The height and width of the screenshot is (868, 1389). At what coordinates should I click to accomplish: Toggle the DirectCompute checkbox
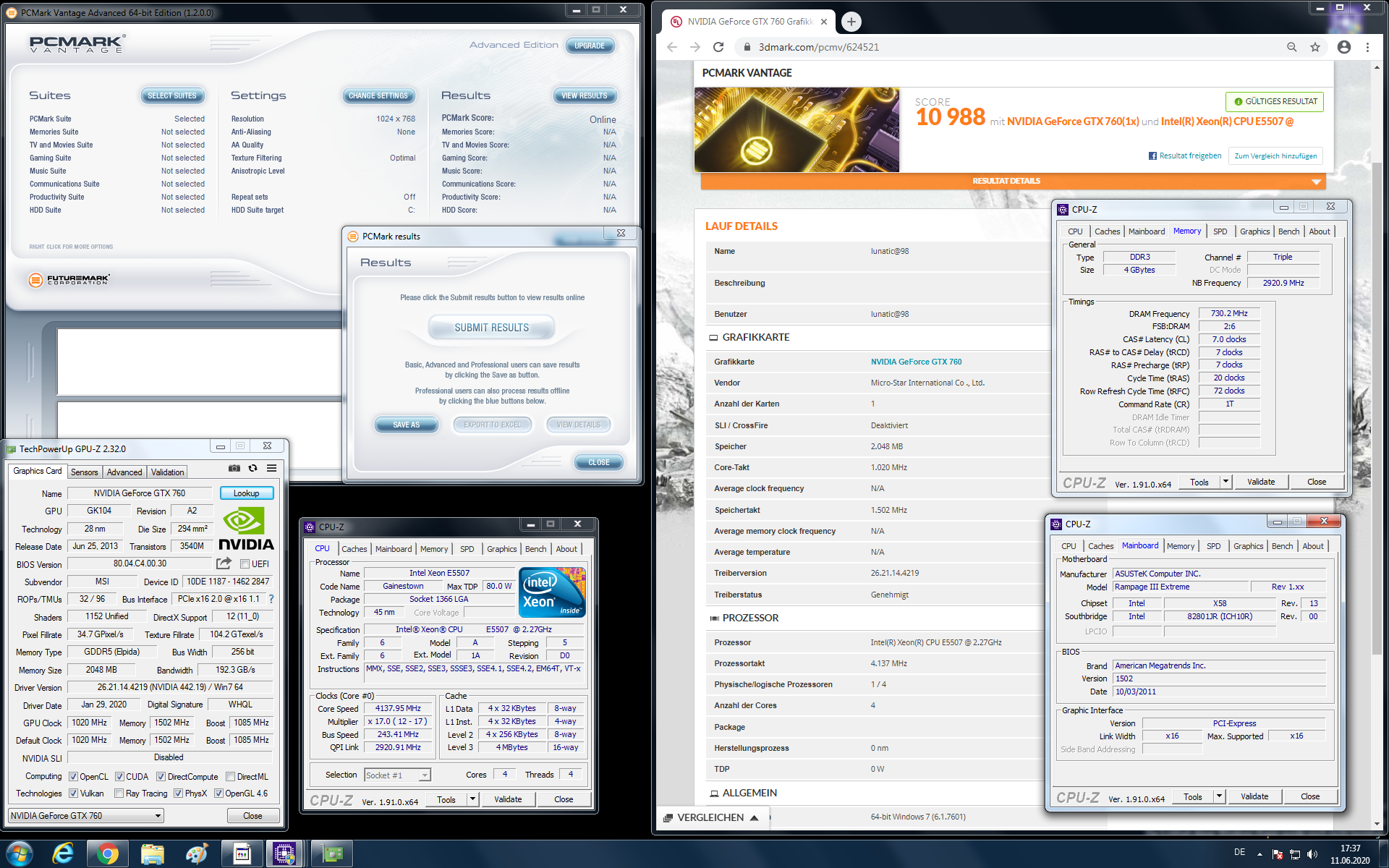161,777
